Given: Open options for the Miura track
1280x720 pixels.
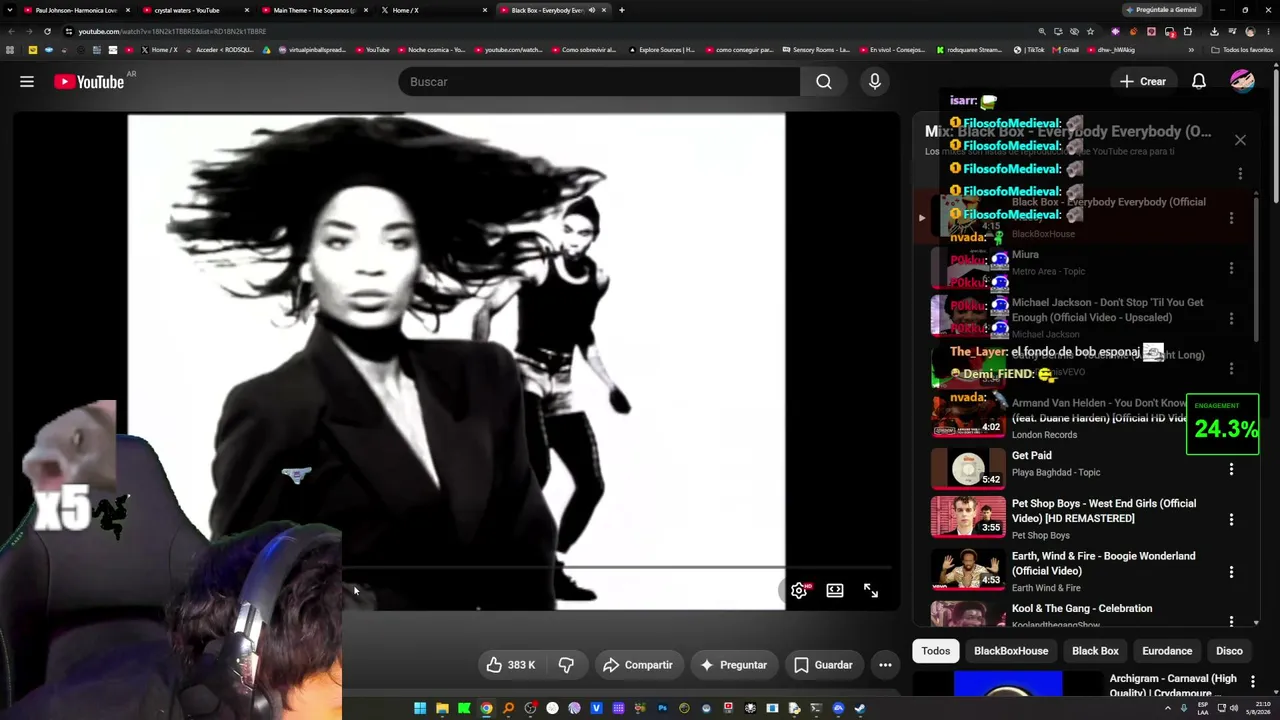Looking at the screenshot, I should 1231,268.
